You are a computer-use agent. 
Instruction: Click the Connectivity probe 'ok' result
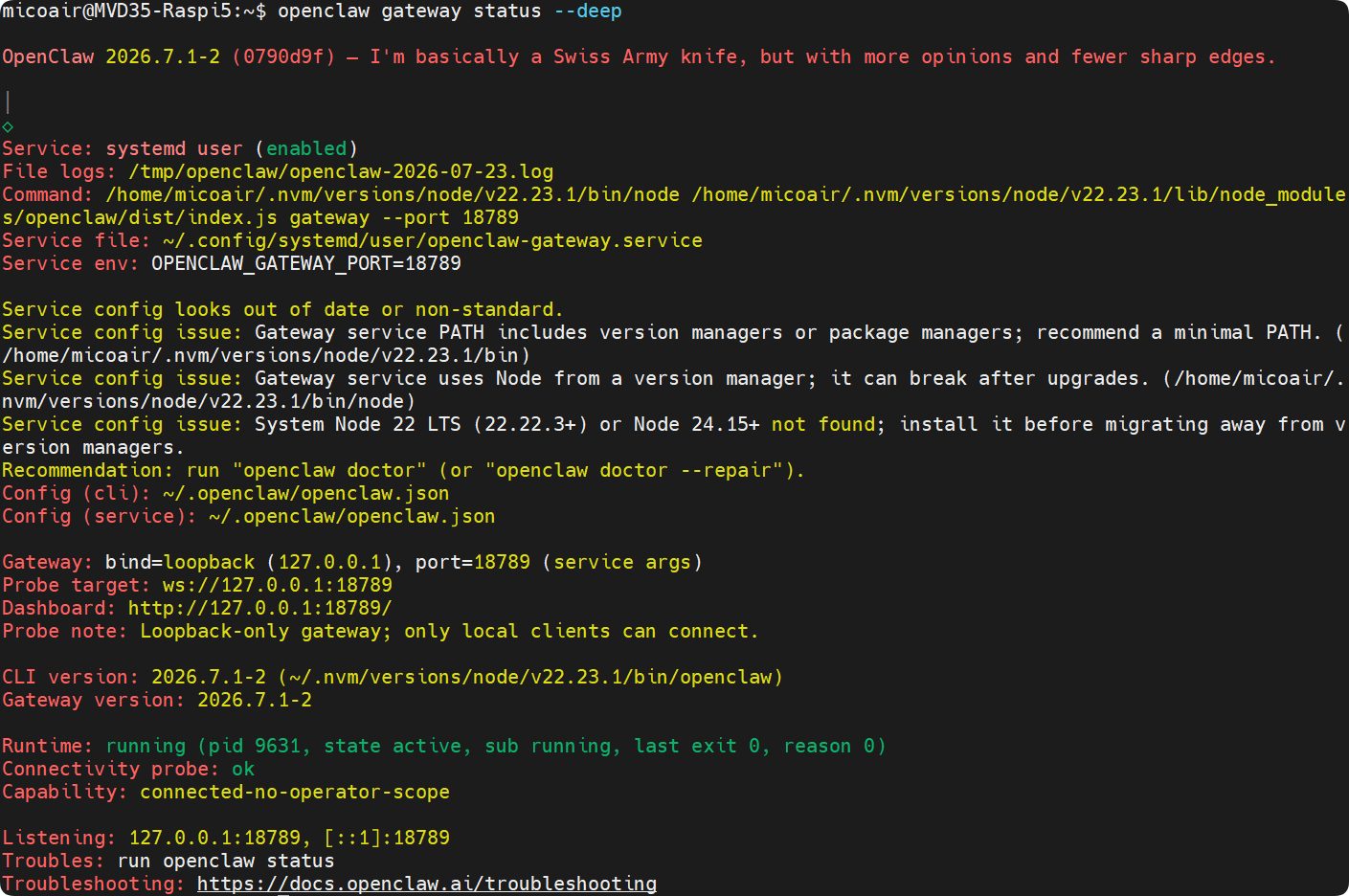point(243,769)
